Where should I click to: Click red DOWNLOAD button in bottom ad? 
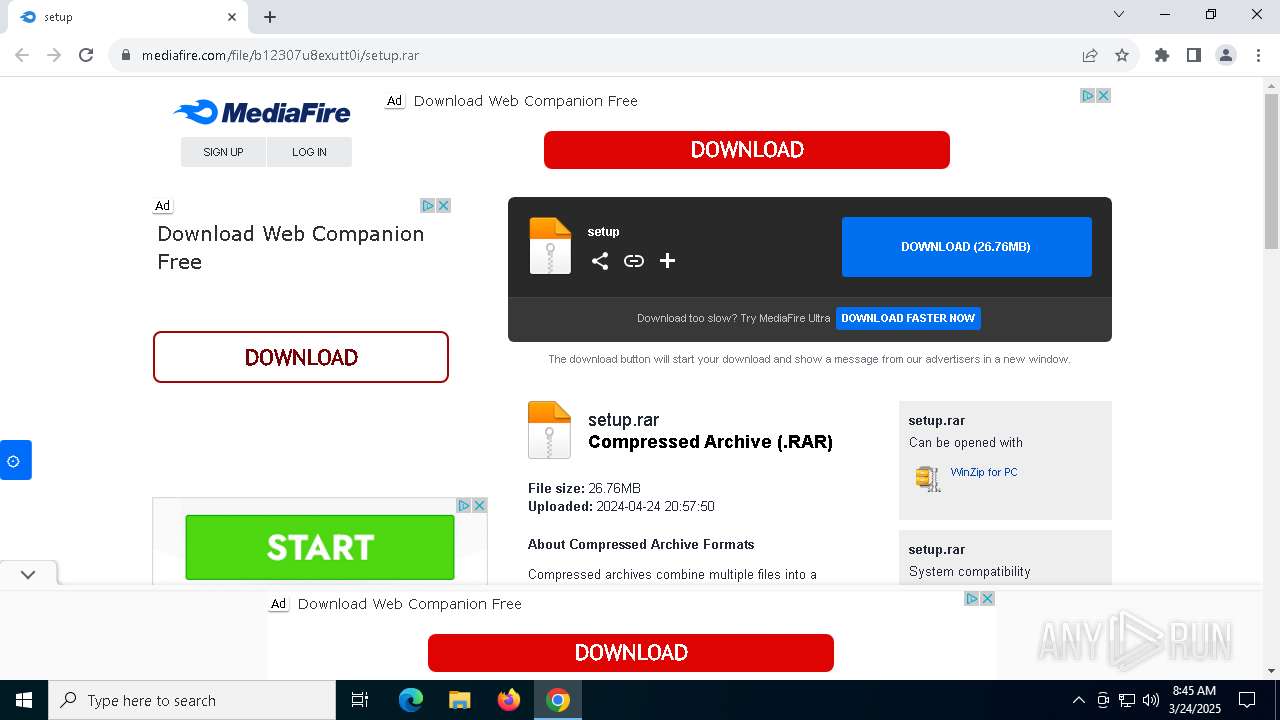tap(631, 653)
